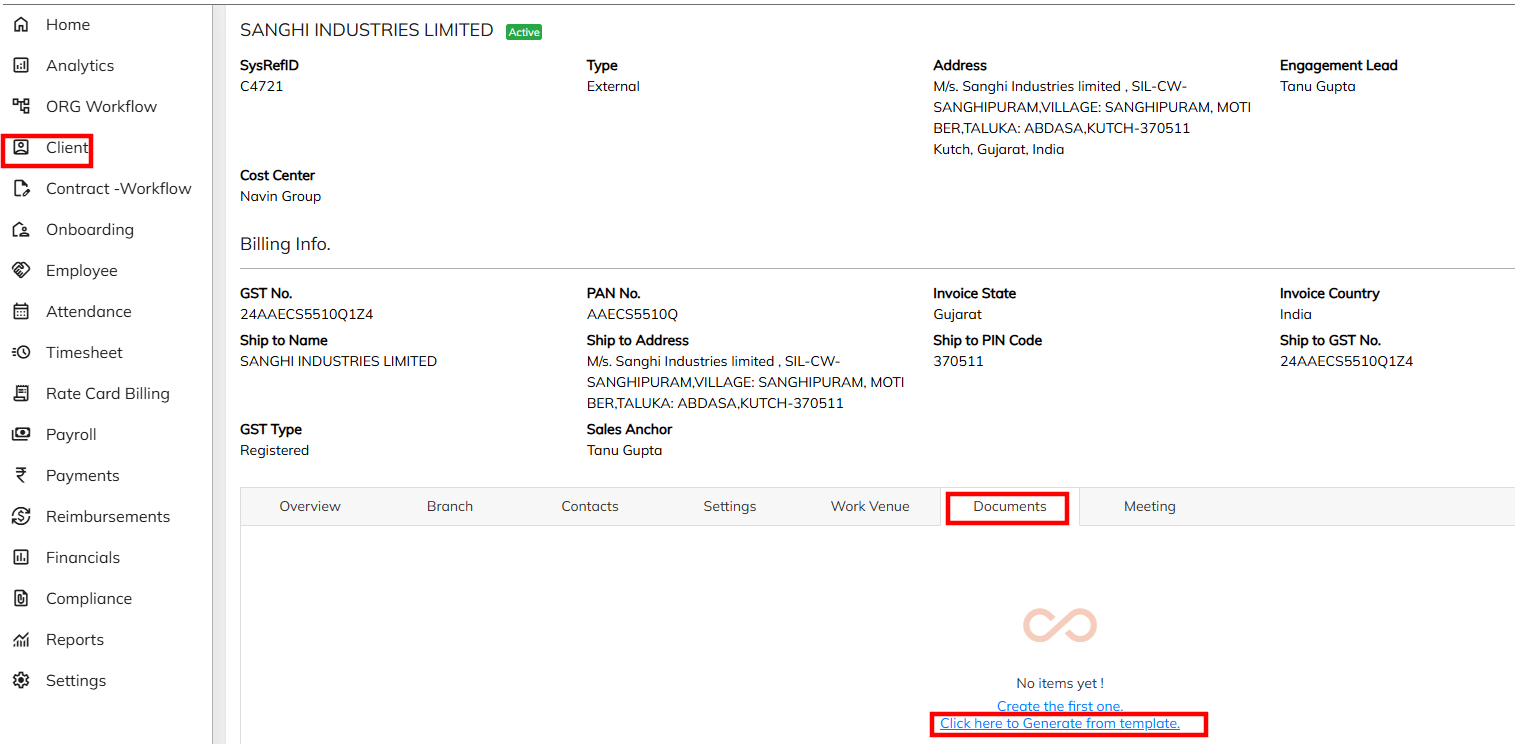The width and height of the screenshot is (1515, 744).
Task: Click the 'Create the first one' link
Action: coord(1060,706)
